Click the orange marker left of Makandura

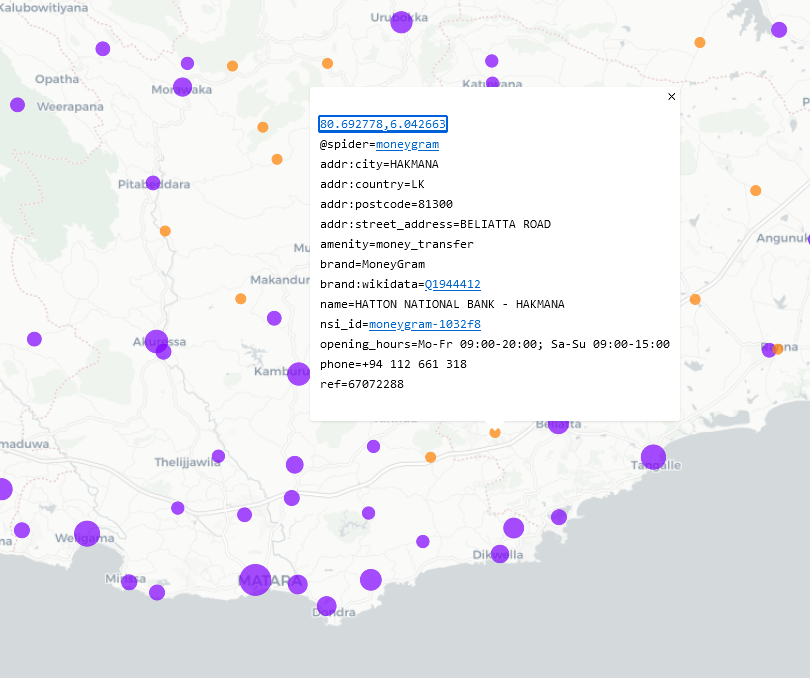(x=240, y=299)
